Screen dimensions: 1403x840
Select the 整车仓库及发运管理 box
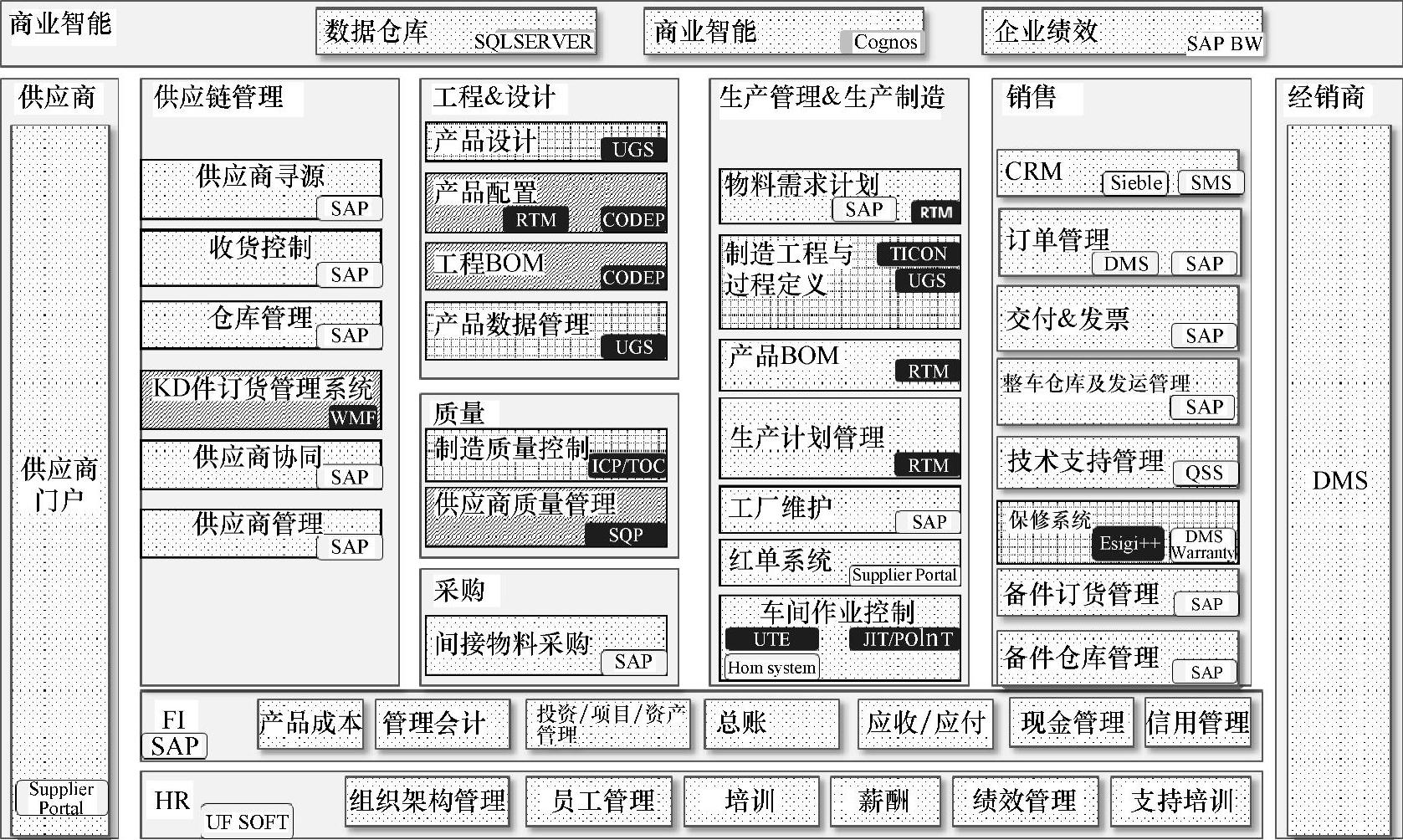1118,392
